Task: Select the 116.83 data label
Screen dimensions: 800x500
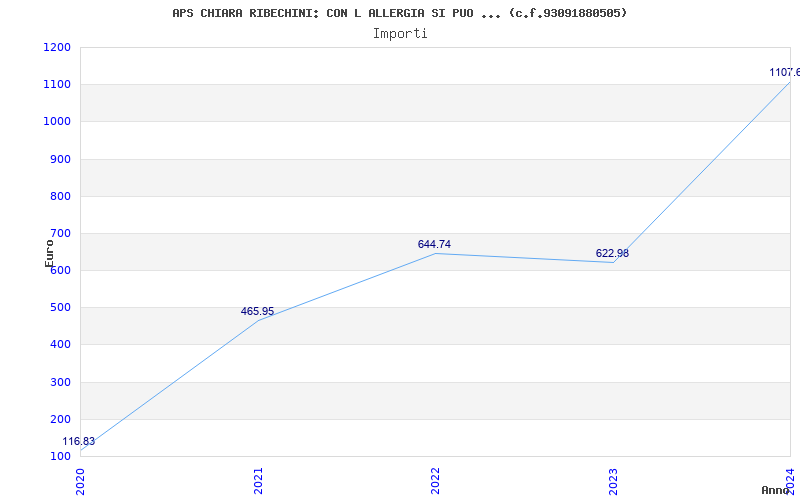Action: [x=79, y=441]
